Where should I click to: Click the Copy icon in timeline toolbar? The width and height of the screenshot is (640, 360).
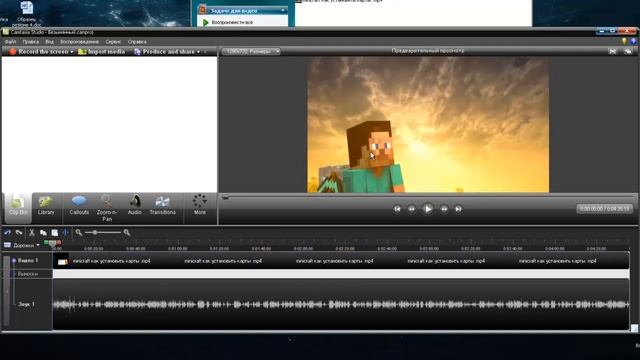pos(43,232)
